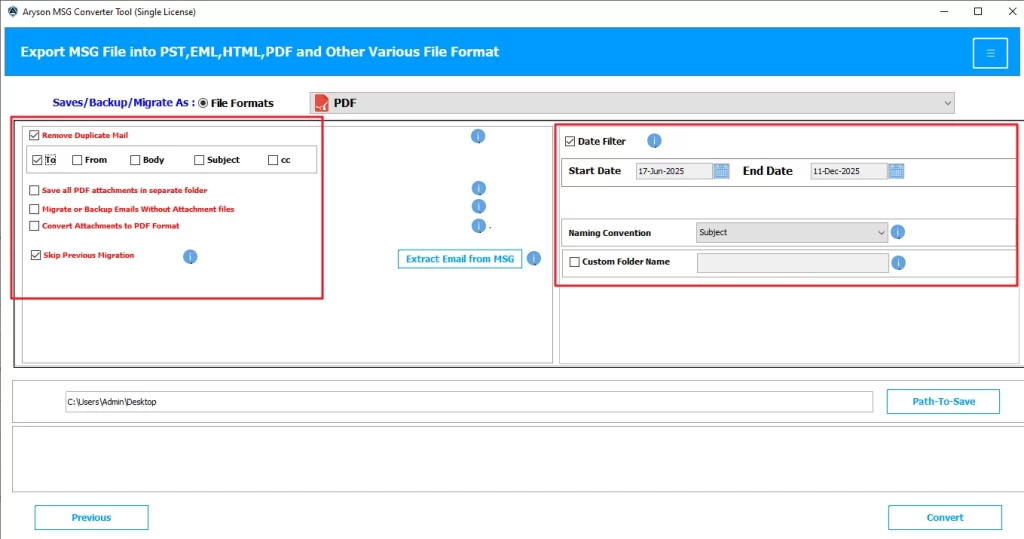The image size is (1024, 539).
Task: Open the hamburger menu in blue header
Action: (x=990, y=53)
